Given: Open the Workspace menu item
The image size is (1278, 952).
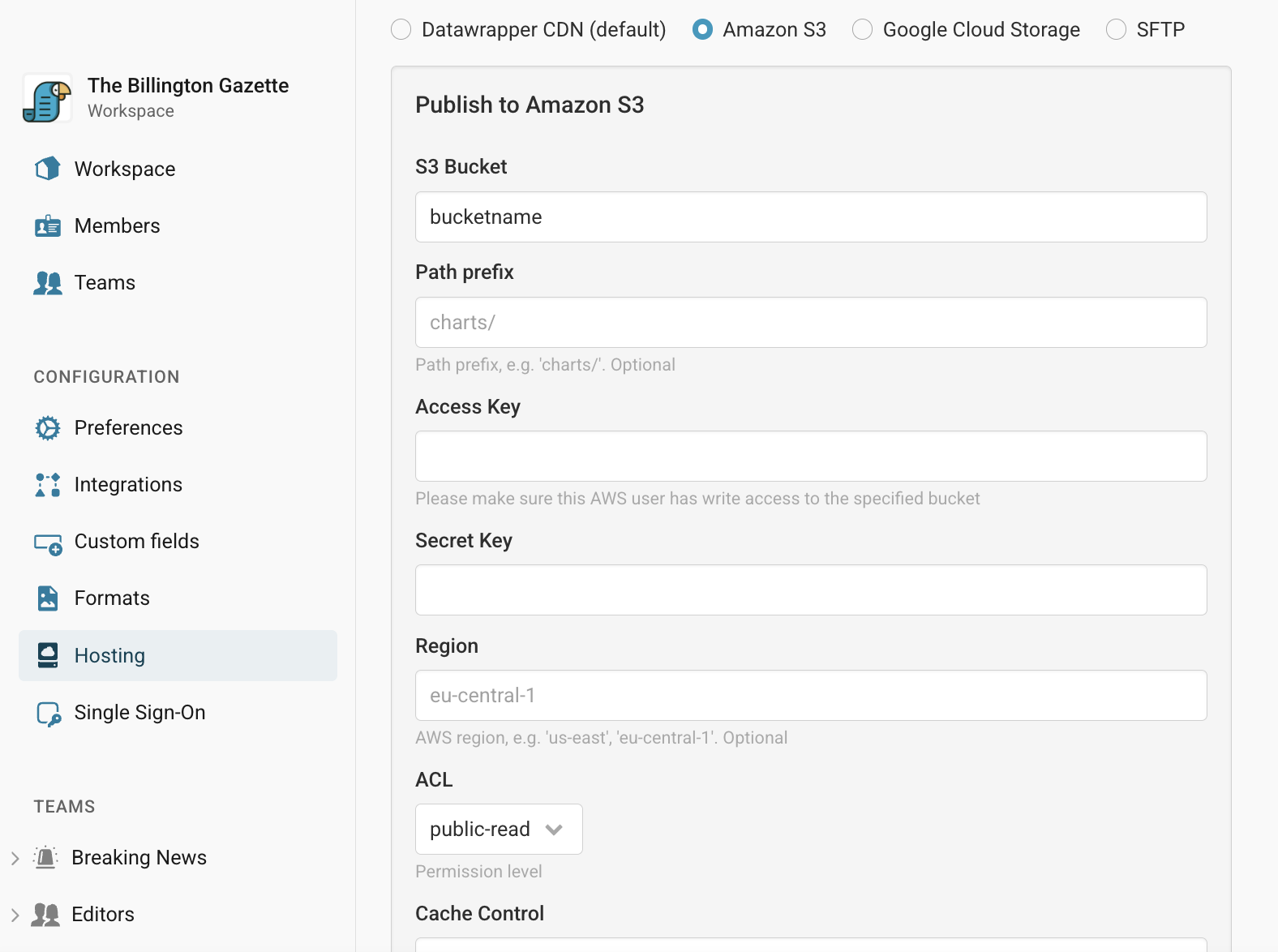Looking at the screenshot, I should pos(178,169).
